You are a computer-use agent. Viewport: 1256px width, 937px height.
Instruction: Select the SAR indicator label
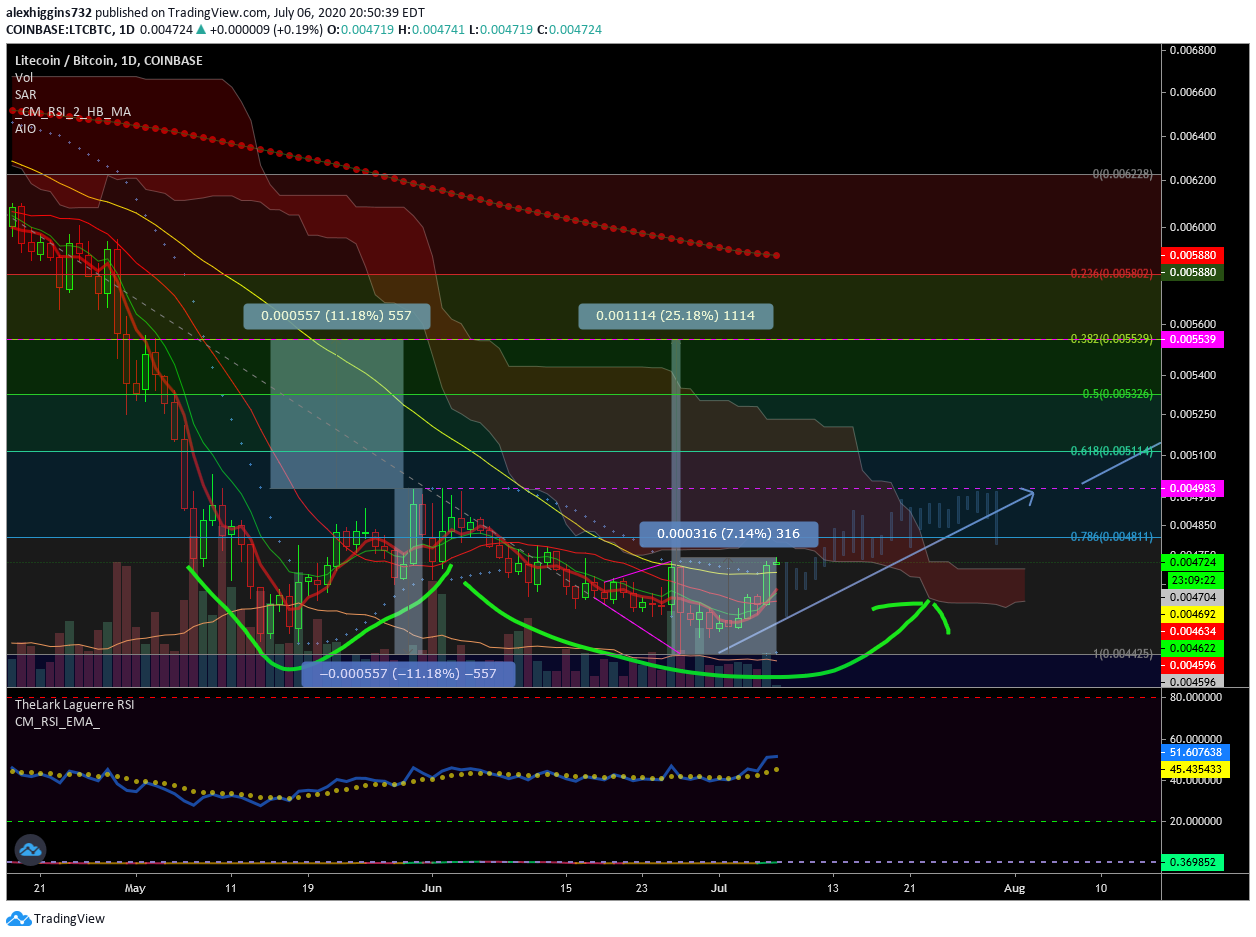click(x=25, y=94)
